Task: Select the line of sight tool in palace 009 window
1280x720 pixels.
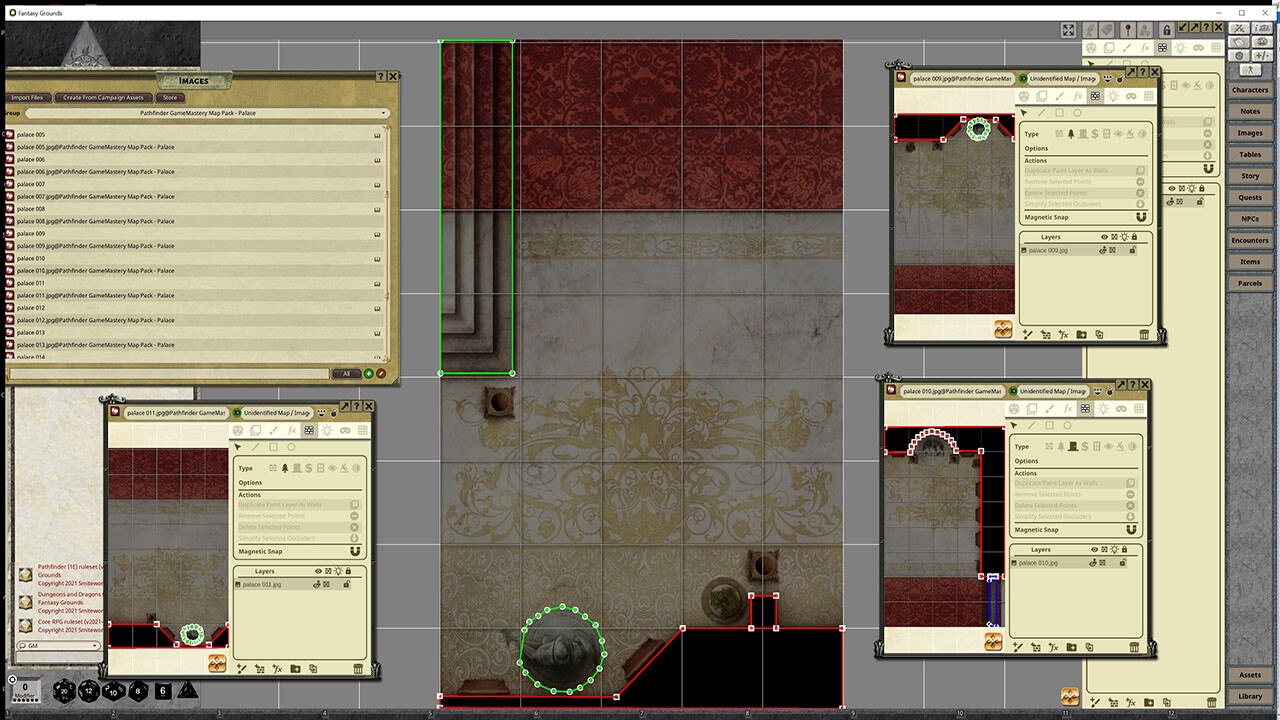Action: [x=1095, y=96]
